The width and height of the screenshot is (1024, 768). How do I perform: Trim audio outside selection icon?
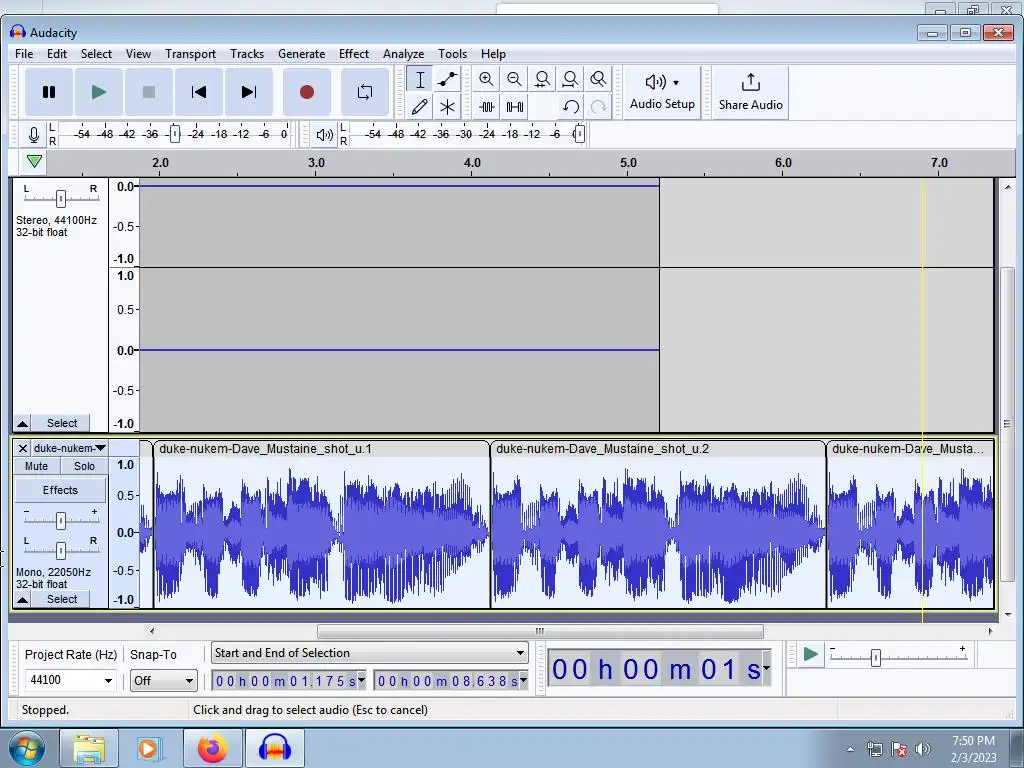487,106
